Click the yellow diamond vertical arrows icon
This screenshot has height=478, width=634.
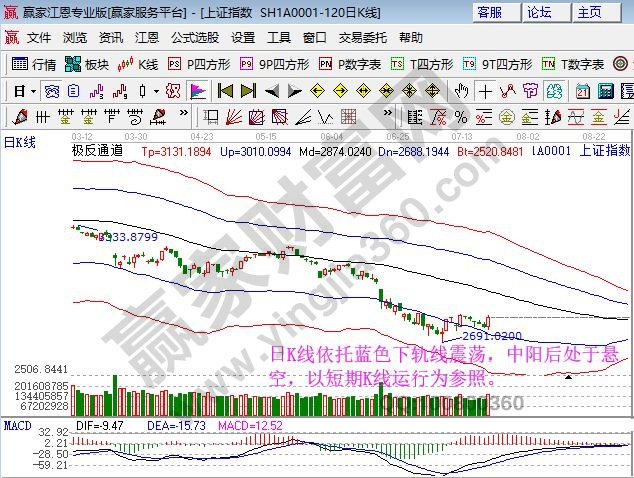click(432, 91)
